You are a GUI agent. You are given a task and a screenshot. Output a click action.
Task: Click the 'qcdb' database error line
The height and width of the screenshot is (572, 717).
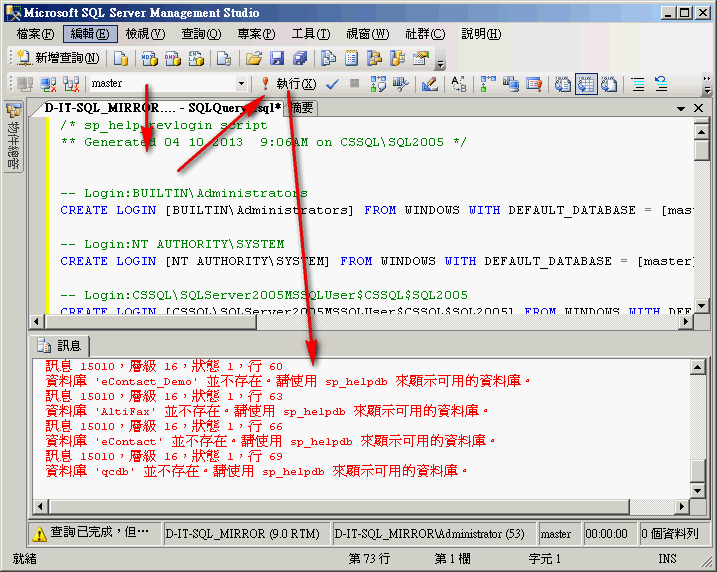pyautogui.click(x=257, y=471)
